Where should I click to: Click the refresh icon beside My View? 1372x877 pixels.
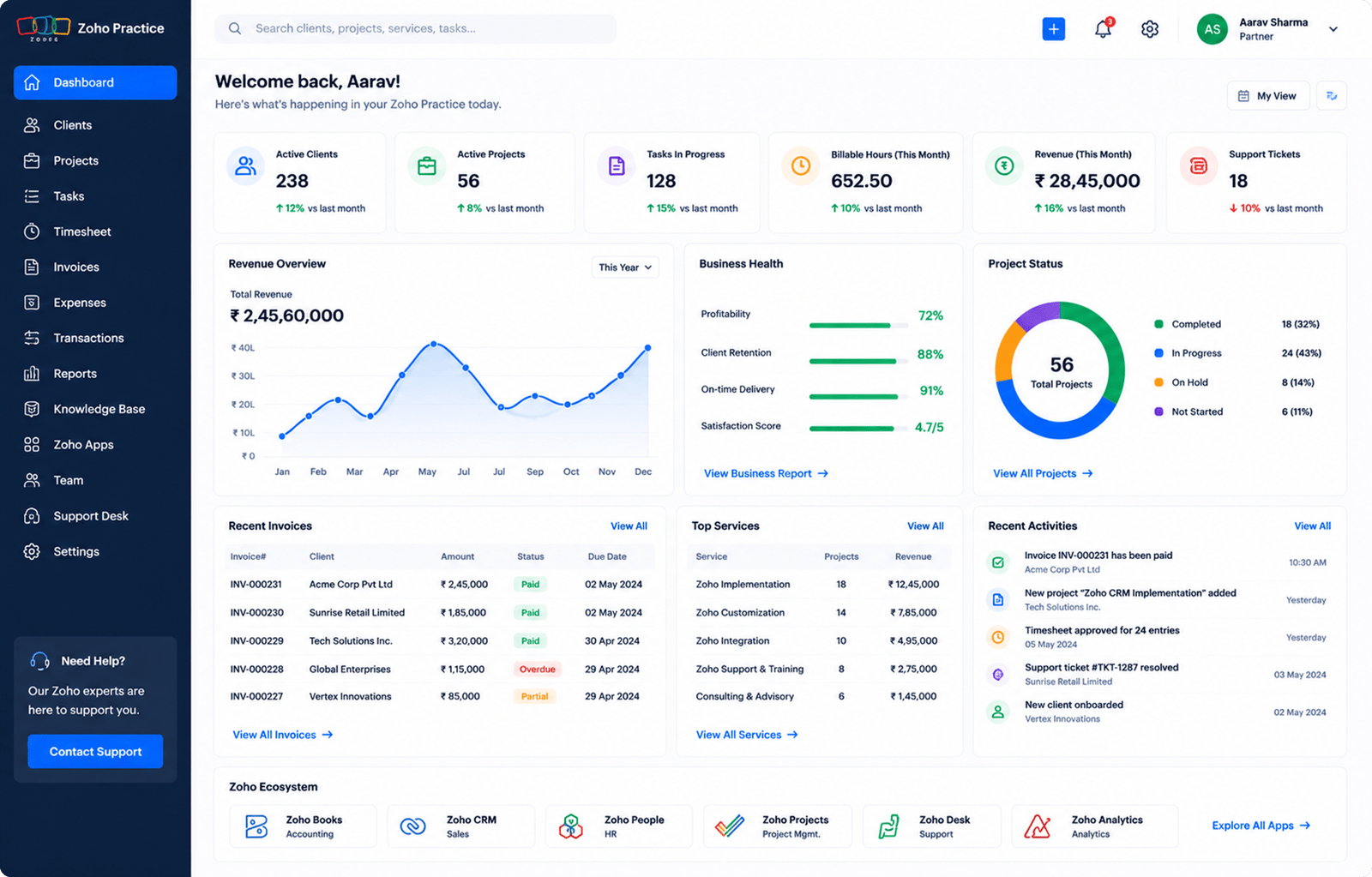[x=1332, y=96]
